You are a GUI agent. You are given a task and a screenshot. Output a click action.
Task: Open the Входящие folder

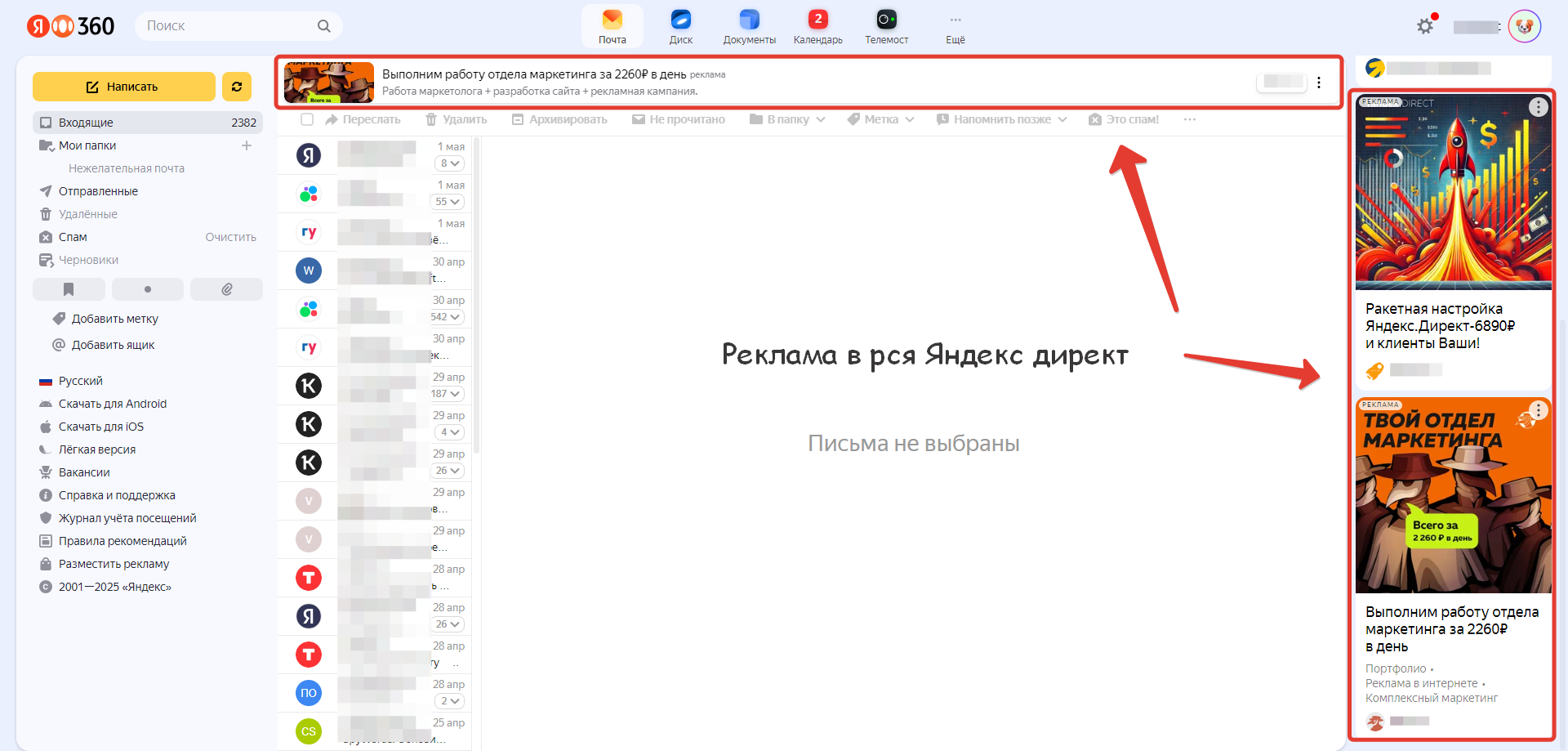point(148,123)
